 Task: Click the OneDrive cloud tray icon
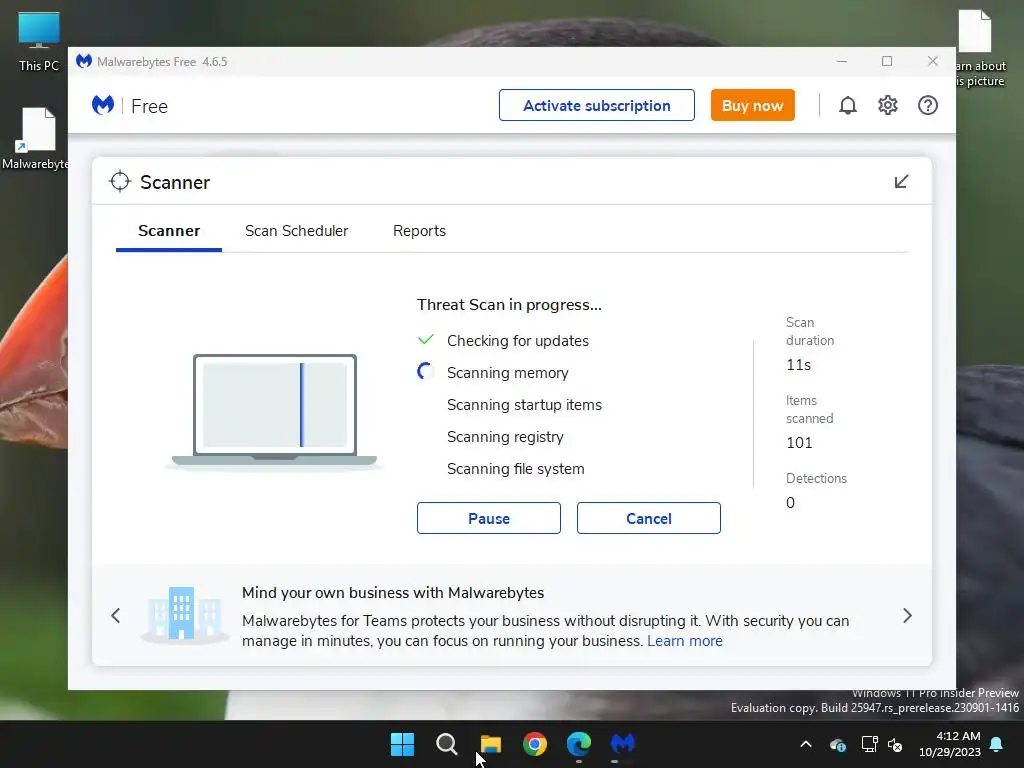click(x=838, y=744)
